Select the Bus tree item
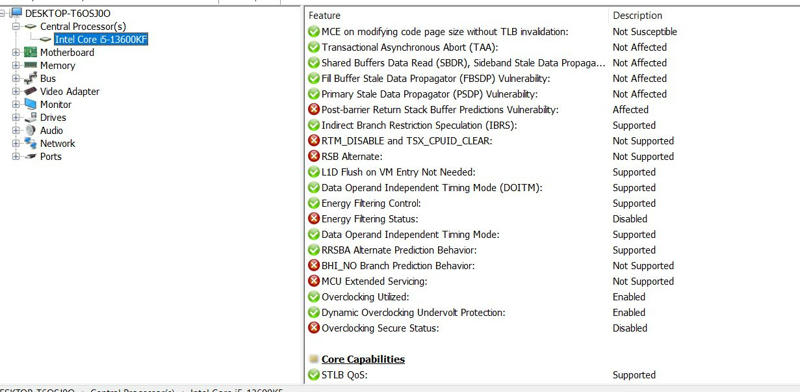 [48, 78]
